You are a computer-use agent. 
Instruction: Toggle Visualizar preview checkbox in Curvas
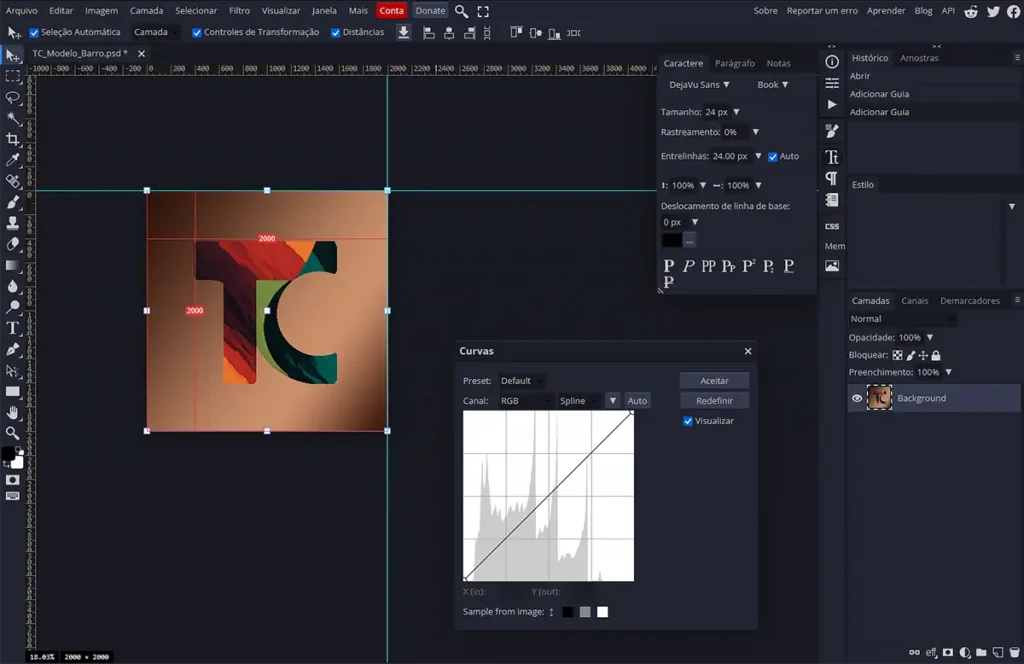(688, 421)
